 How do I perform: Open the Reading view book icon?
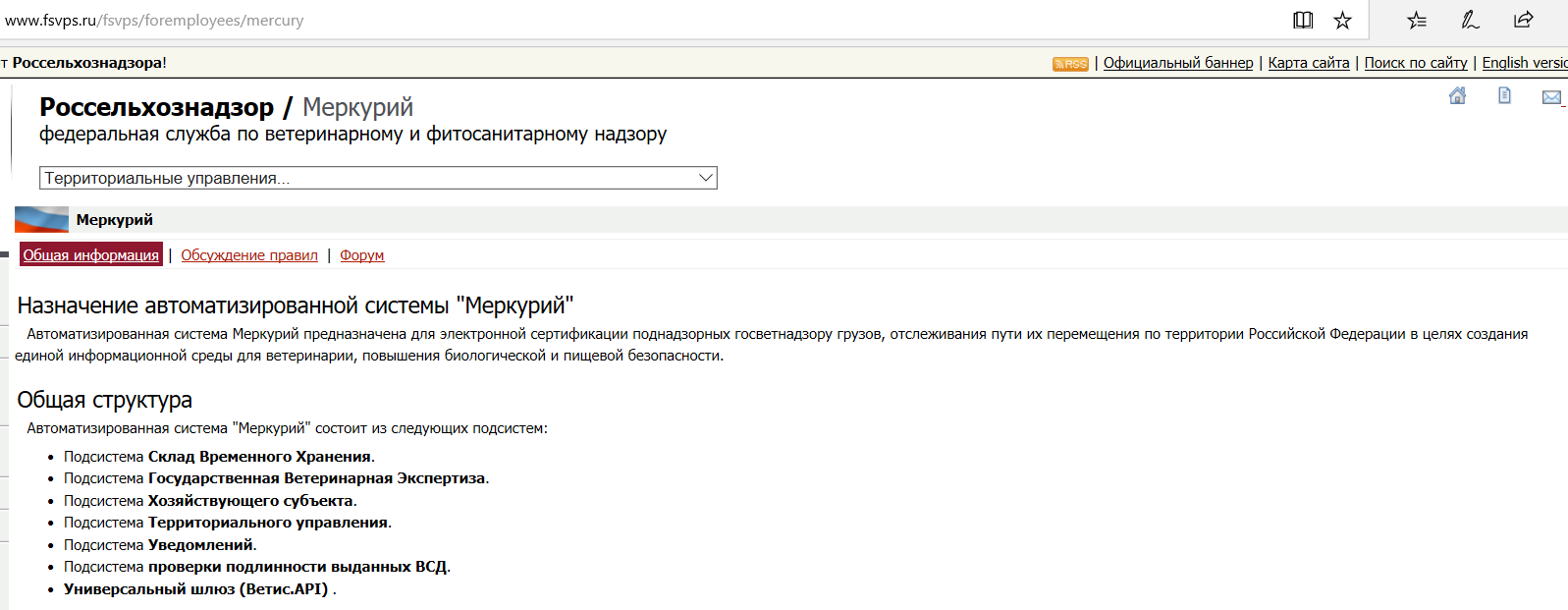tap(1303, 20)
